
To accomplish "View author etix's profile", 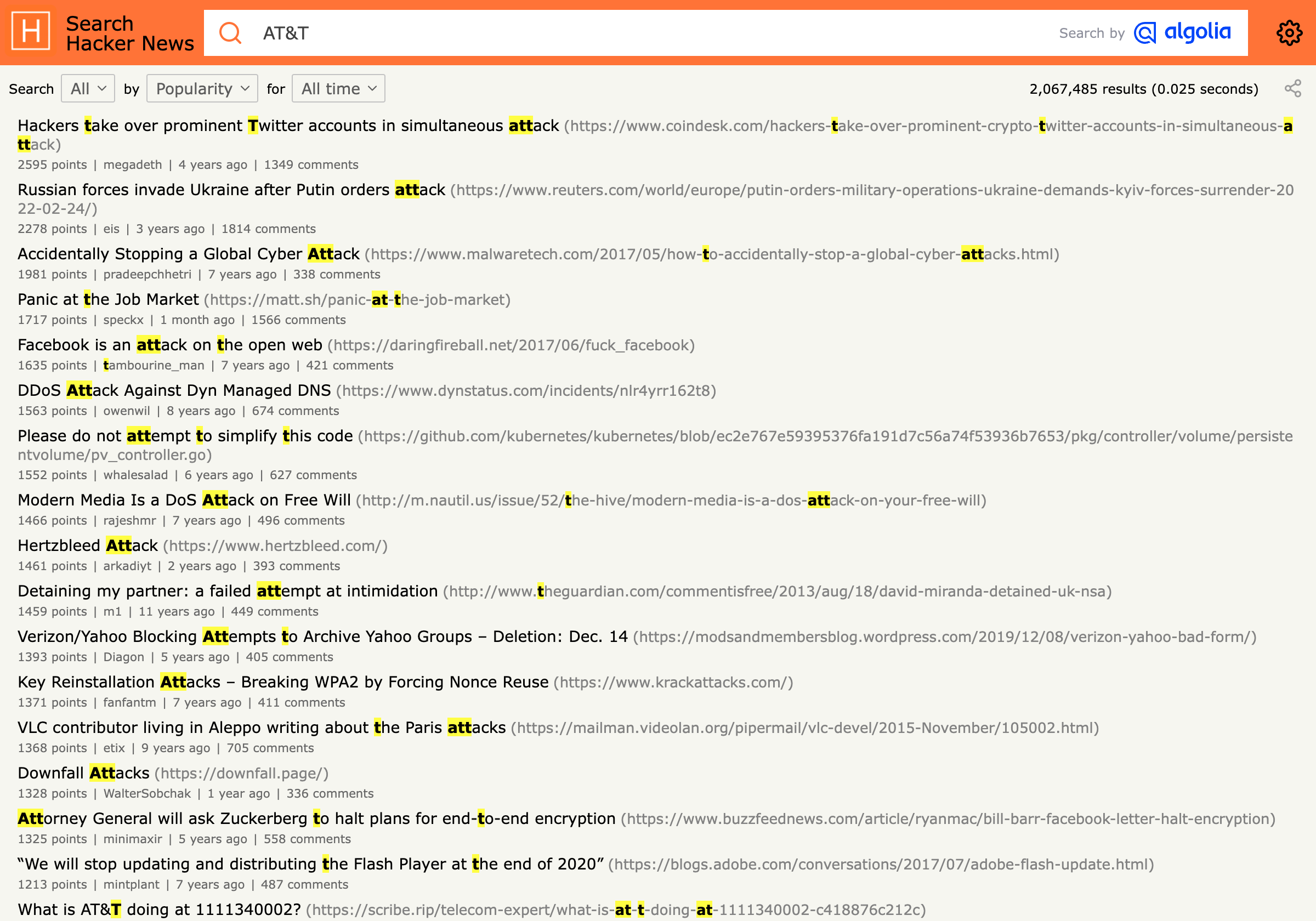I will [114, 748].
